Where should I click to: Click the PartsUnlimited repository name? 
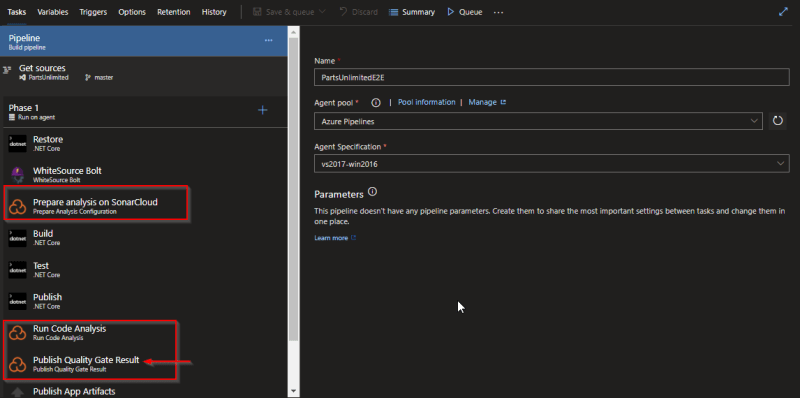[48, 78]
